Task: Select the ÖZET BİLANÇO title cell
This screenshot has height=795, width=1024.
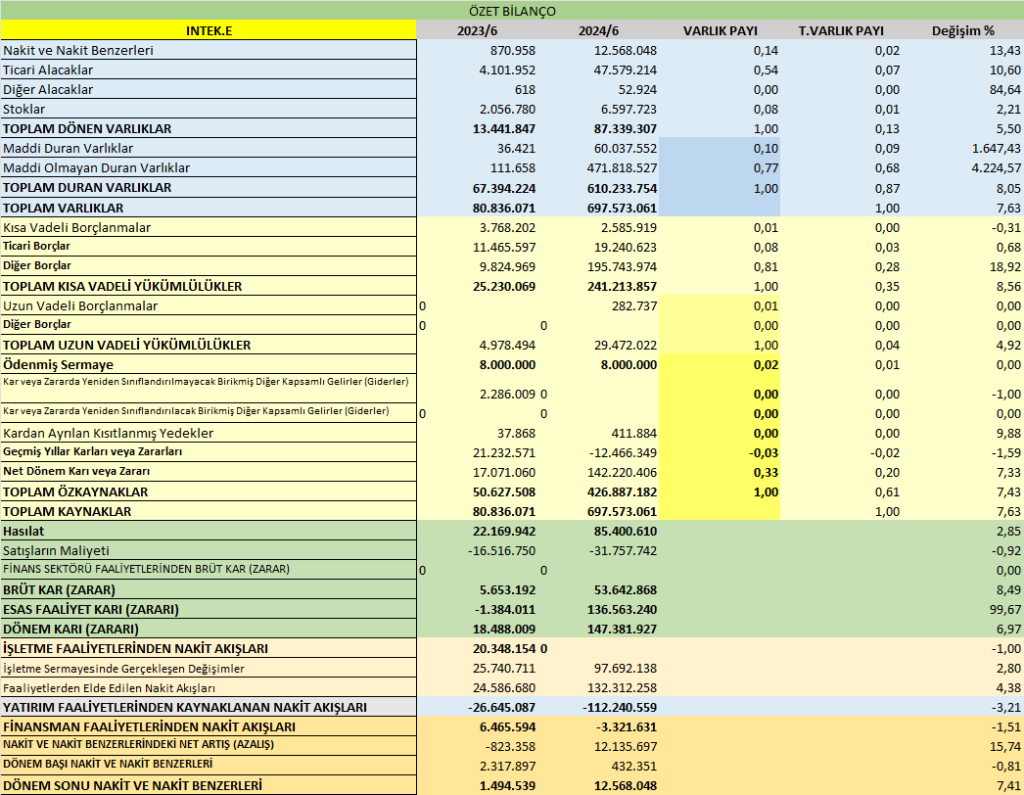Action: [512, 10]
